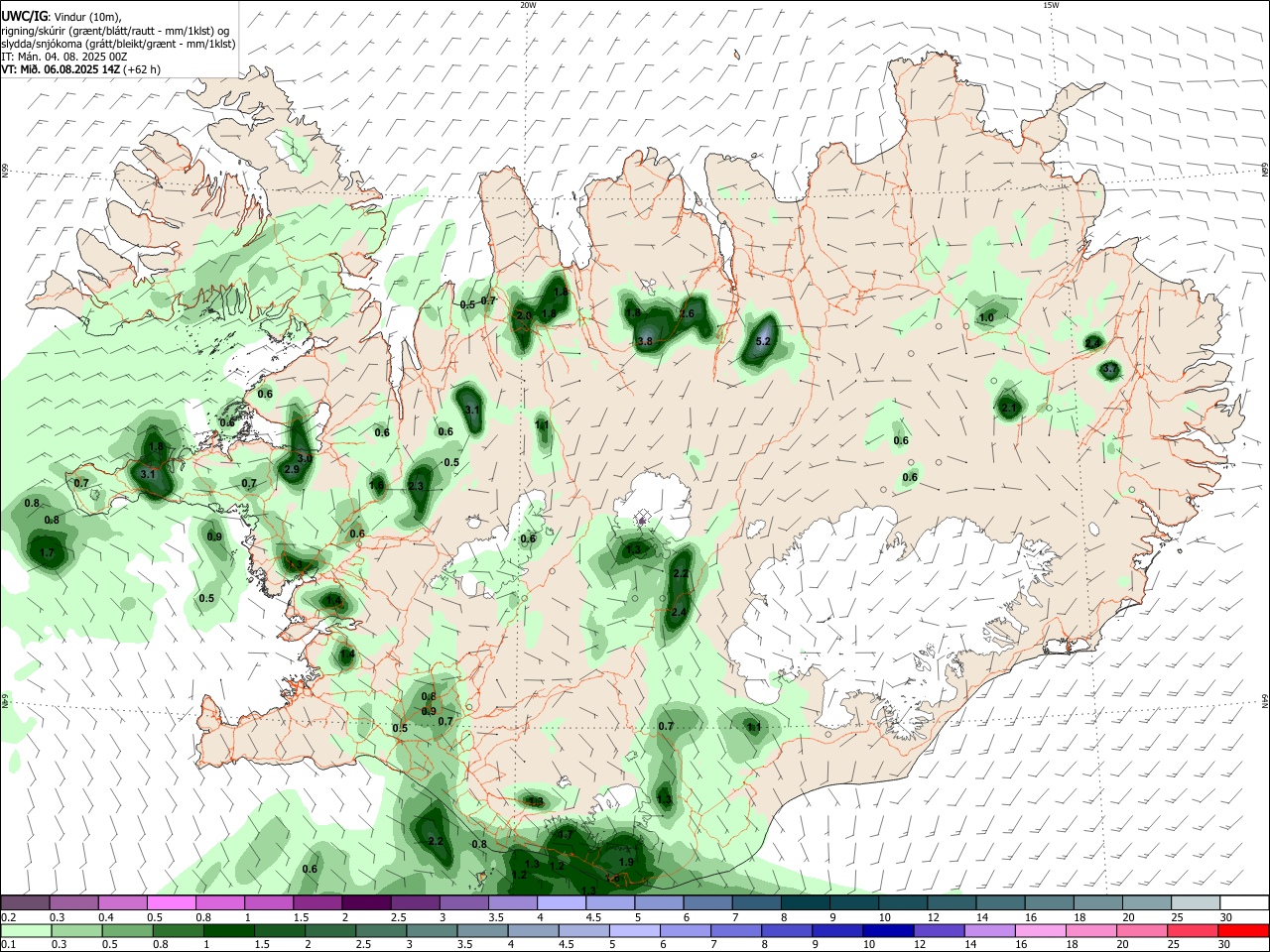Click the dark purple 2 swatch in snow legend
The image size is (1270, 952).
tap(366, 903)
